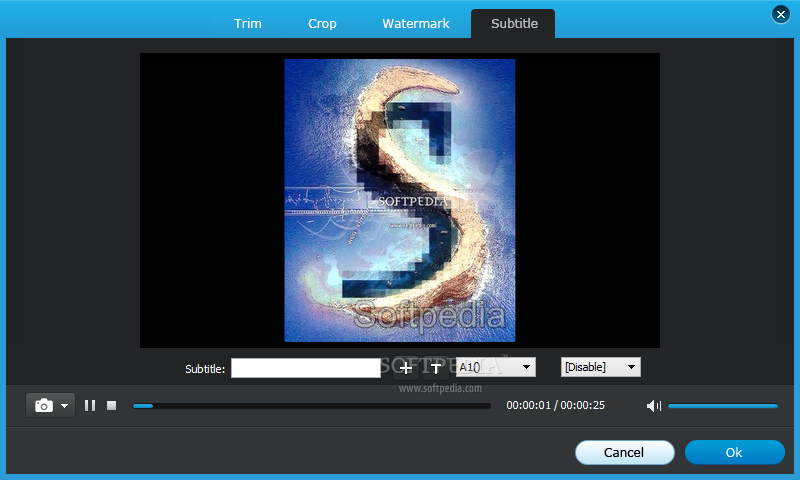Image resolution: width=800 pixels, height=480 pixels.
Task: Open the Crop tab
Action: pos(322,23)
